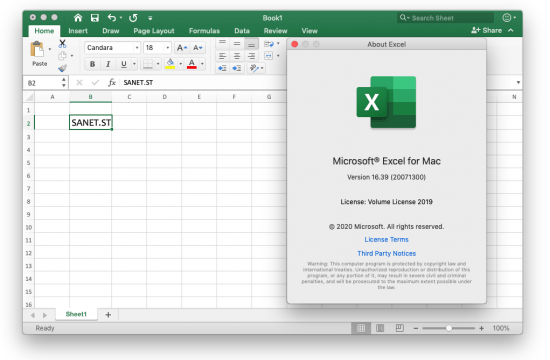Click the Wrap Text icon
This screenshot has height=360, width=550.
coord(269,44)
